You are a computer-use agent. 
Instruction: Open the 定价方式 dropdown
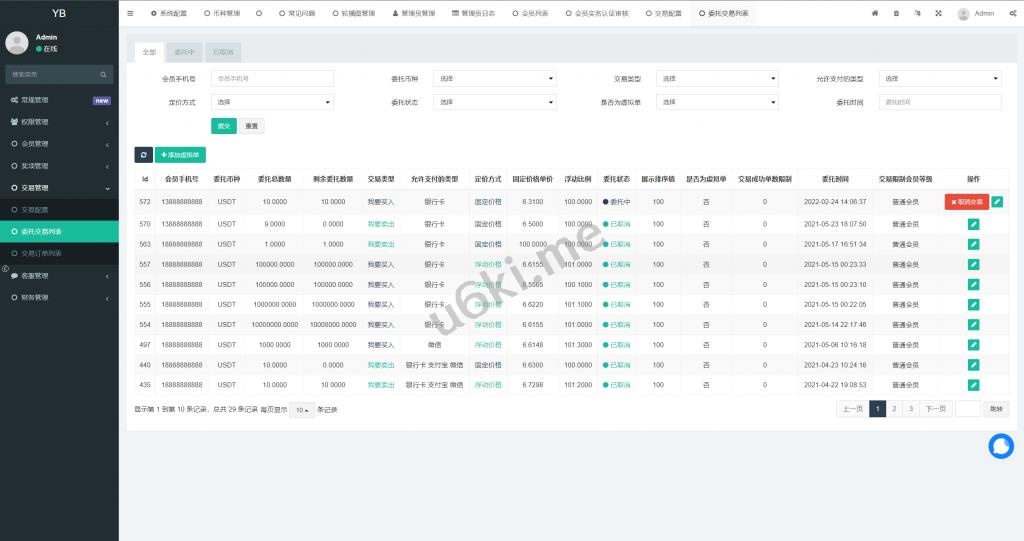(271, 102)
